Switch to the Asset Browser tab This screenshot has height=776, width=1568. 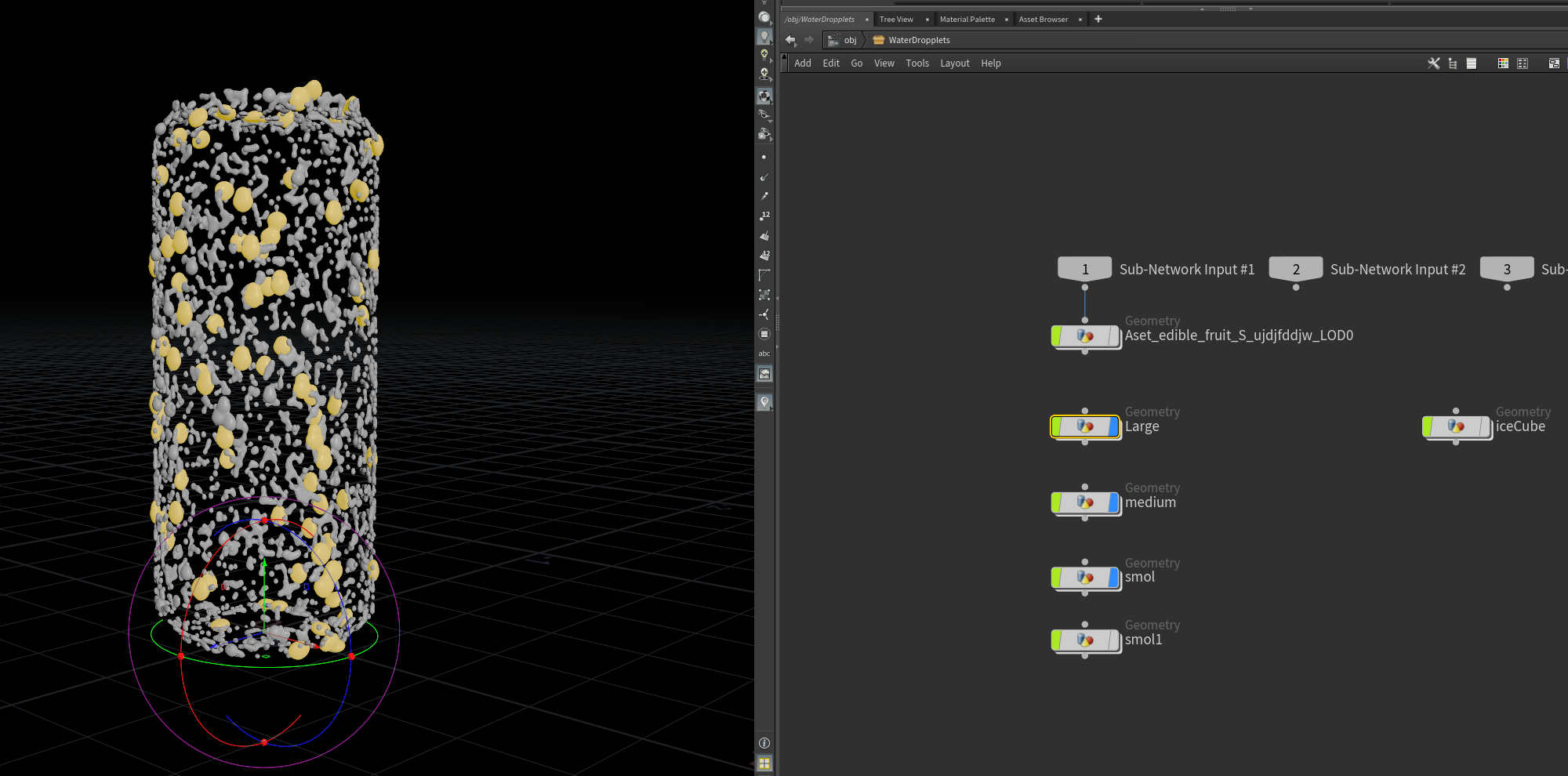pyautogui.click(x=1044, y=20)
